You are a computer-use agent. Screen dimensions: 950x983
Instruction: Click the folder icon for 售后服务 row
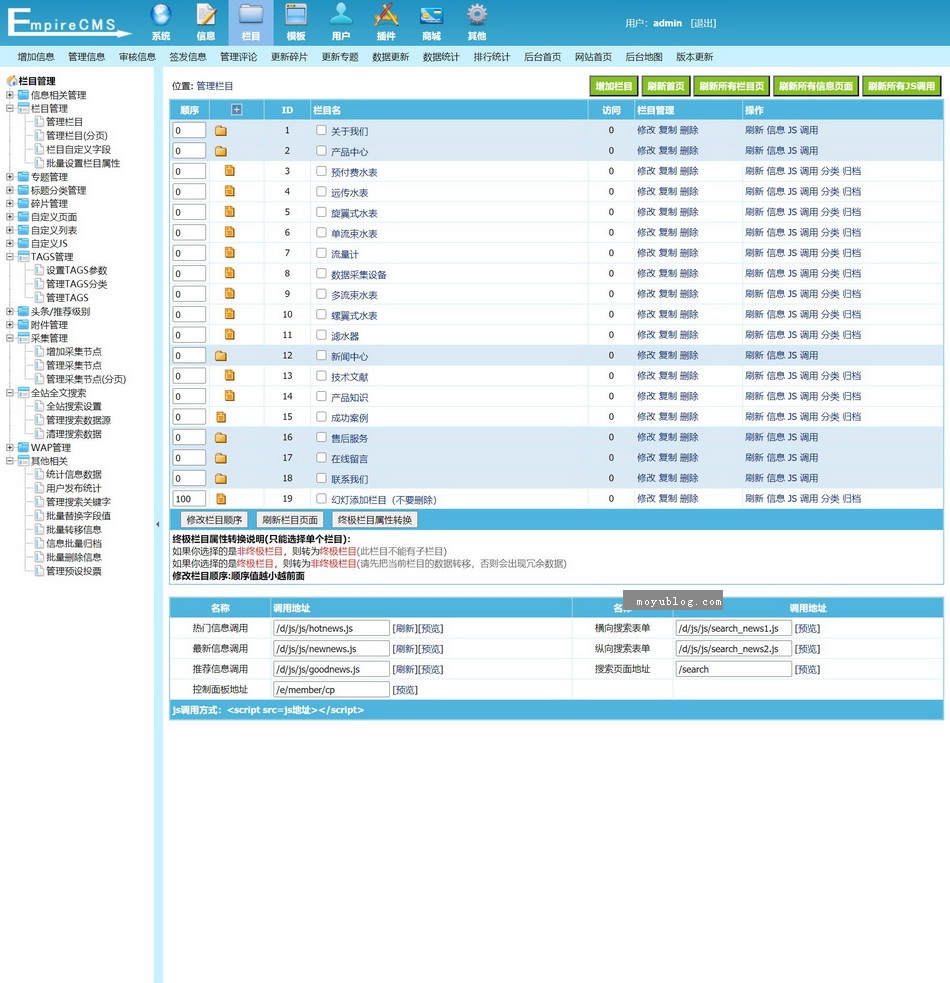point(221,438)
